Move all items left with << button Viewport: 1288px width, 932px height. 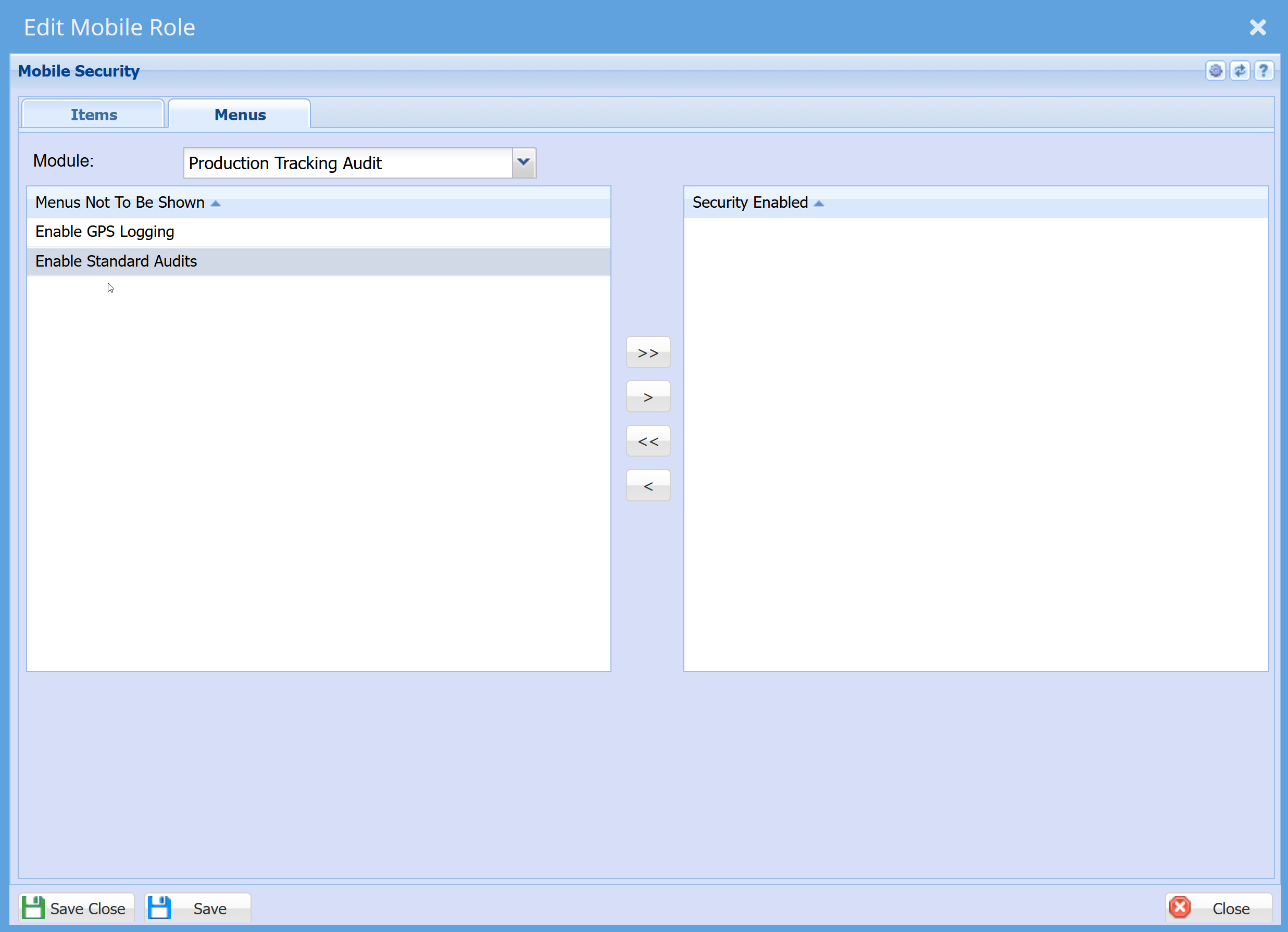pos(648,441)
